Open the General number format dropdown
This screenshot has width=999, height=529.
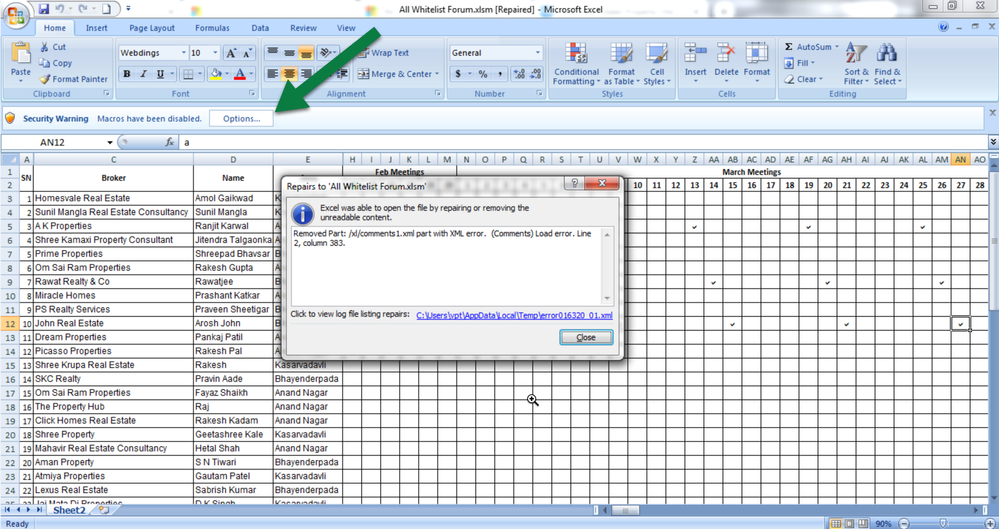(538, 53)
